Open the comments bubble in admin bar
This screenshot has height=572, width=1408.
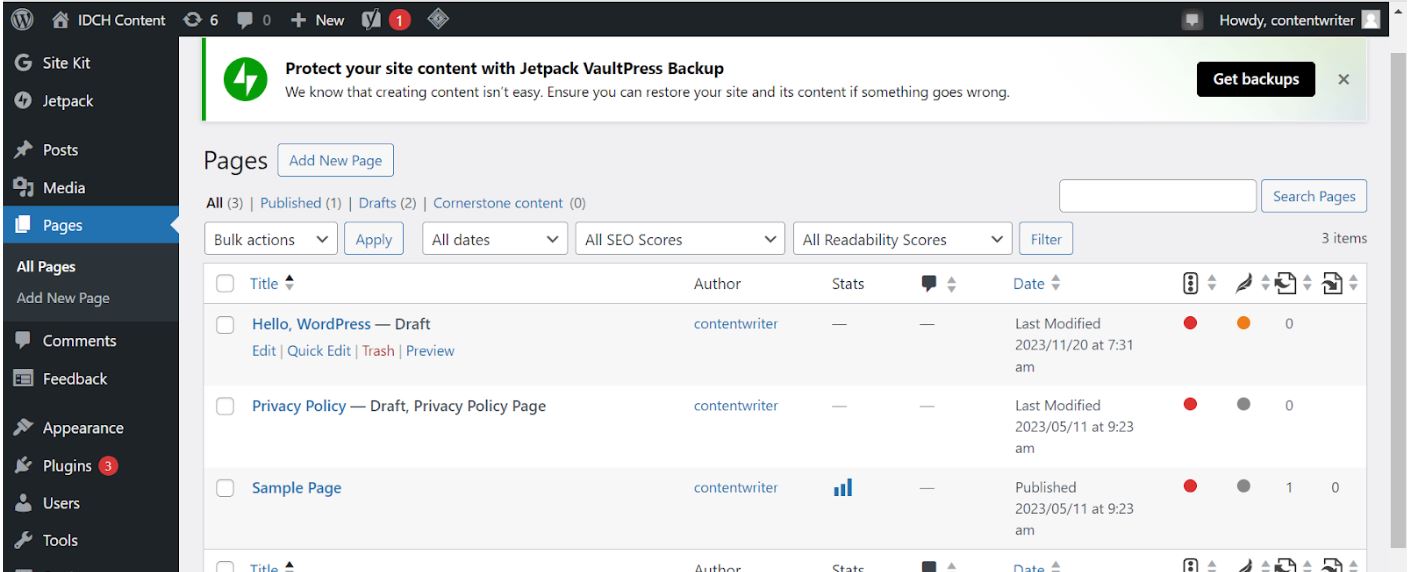coord(246,20)
